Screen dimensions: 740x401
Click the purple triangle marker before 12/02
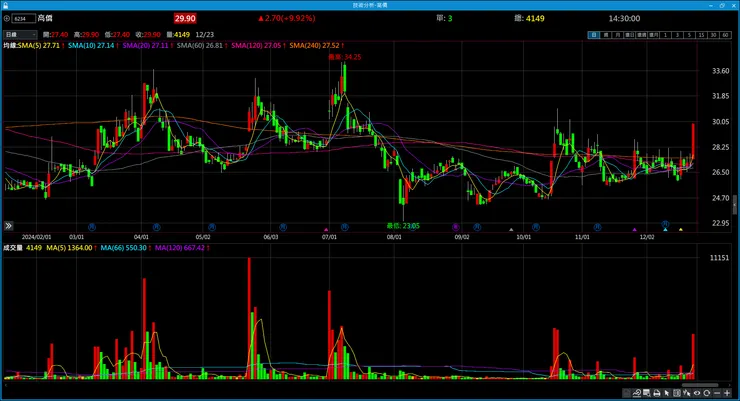point(634,229)
